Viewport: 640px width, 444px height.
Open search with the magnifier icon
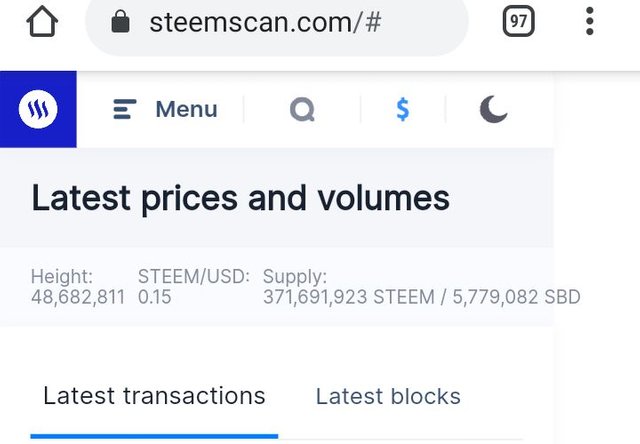302,109
